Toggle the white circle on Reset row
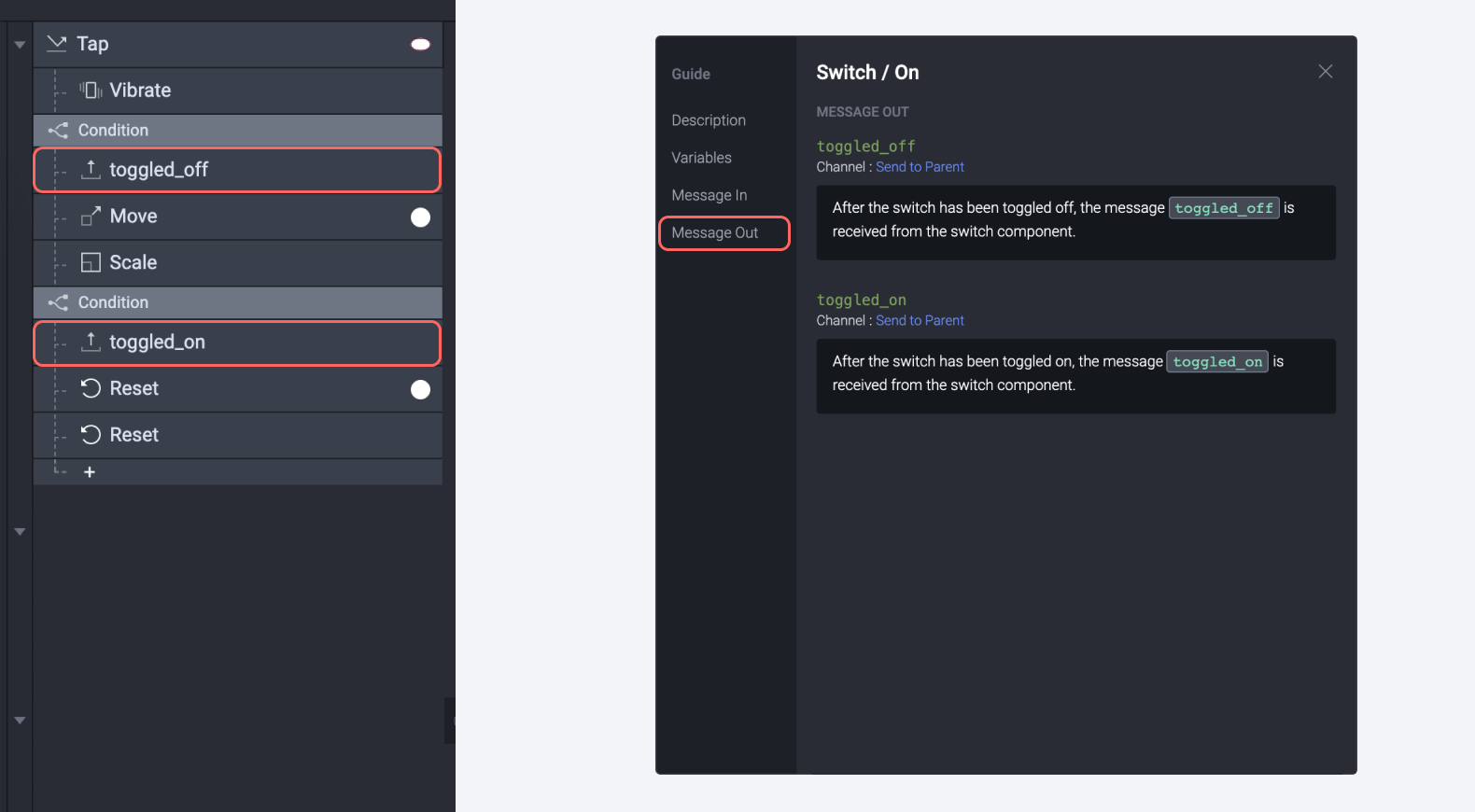Viewport: 1475px width, 812px height. click(x=421, y=390)
